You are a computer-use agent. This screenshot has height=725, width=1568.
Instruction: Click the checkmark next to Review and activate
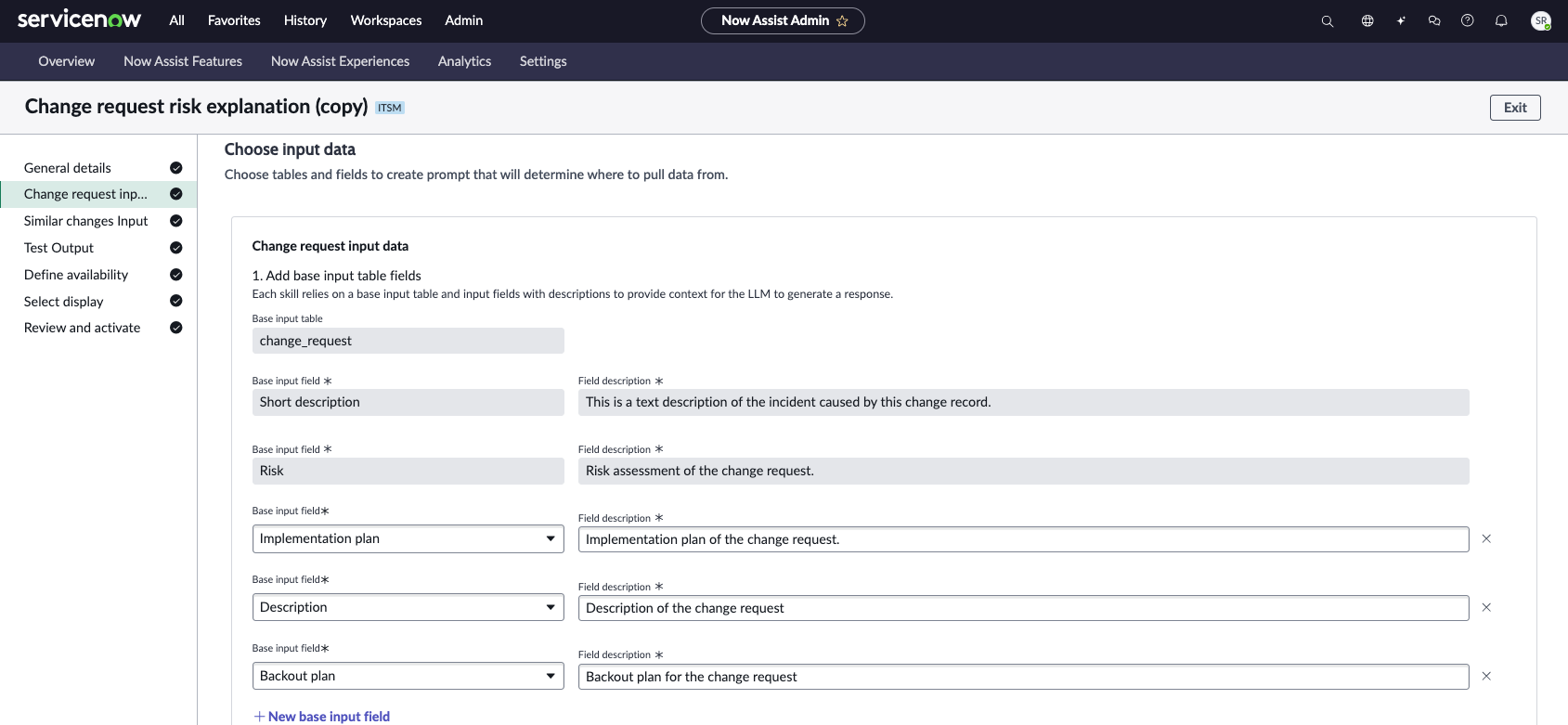(x=176, y=328)
